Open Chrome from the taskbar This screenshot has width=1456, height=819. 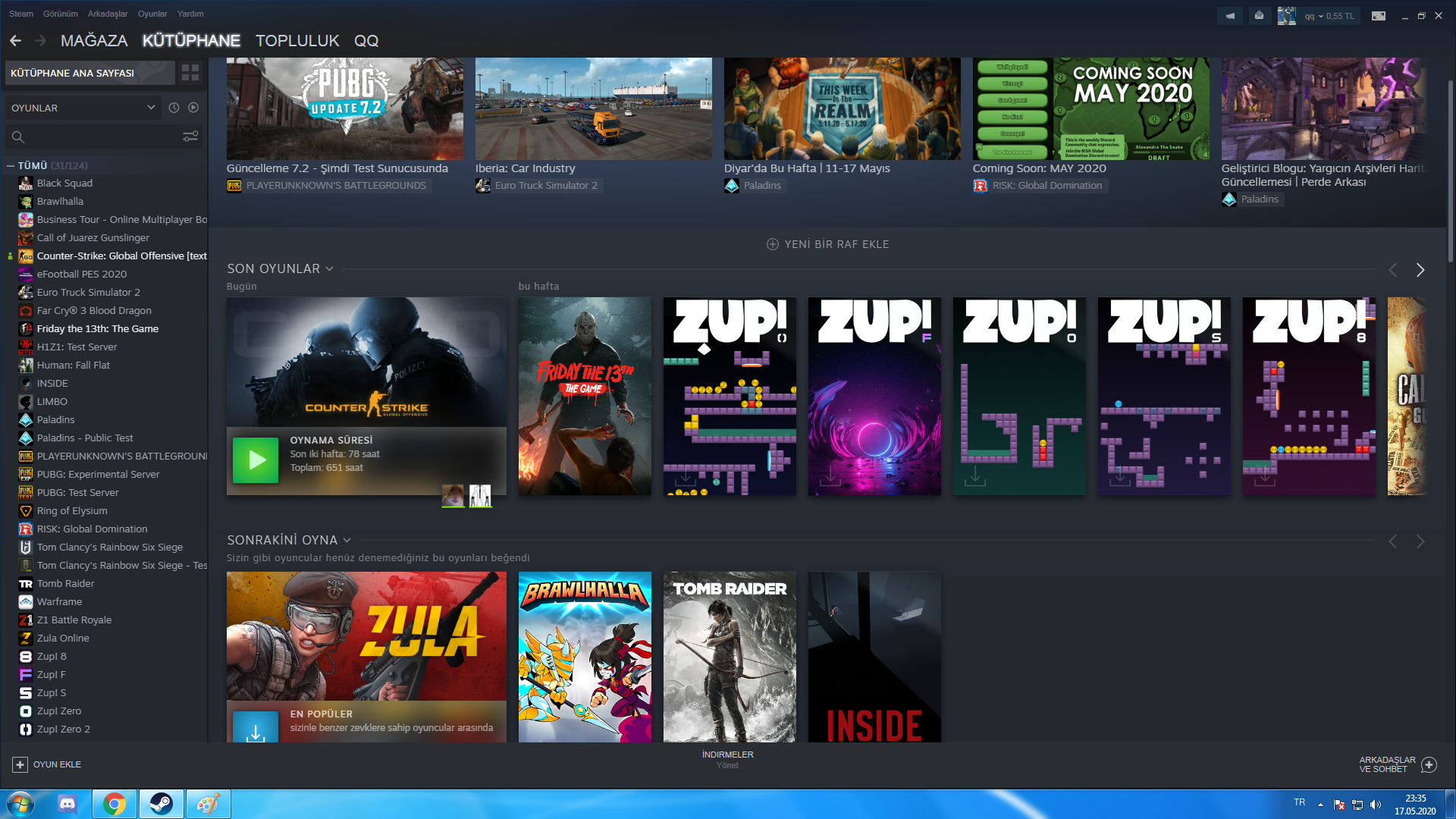(115, 804)
